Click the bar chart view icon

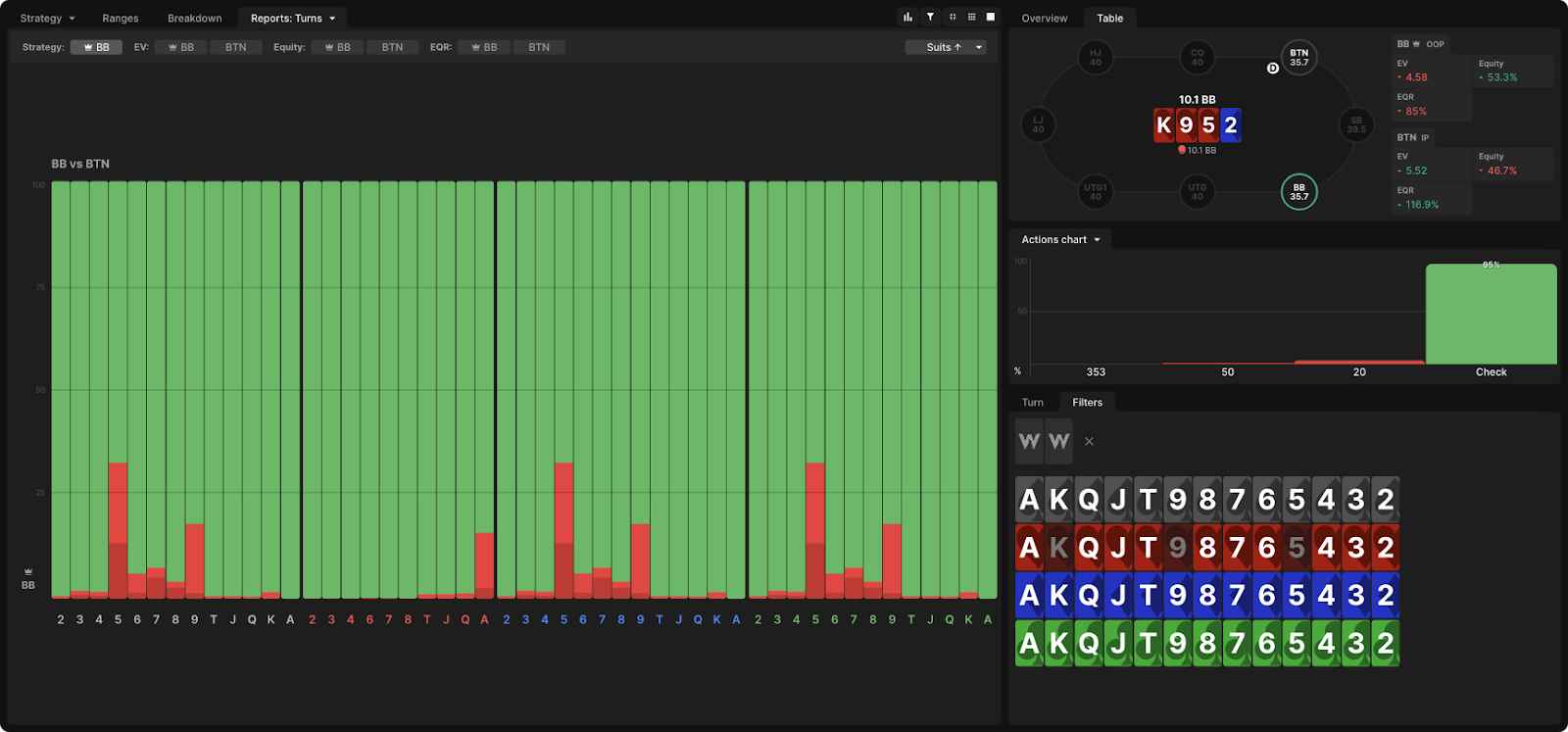pos(907,17)
